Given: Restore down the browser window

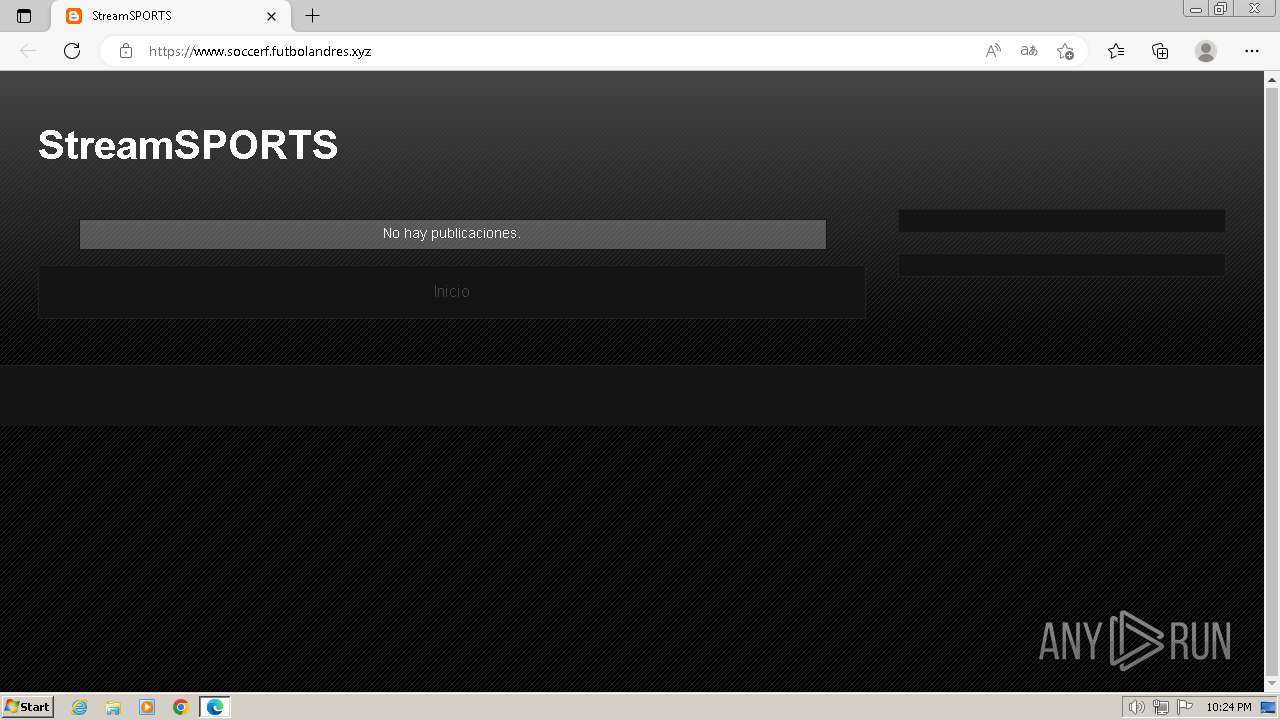Looking at the screenshot, I should [1221, 8].
